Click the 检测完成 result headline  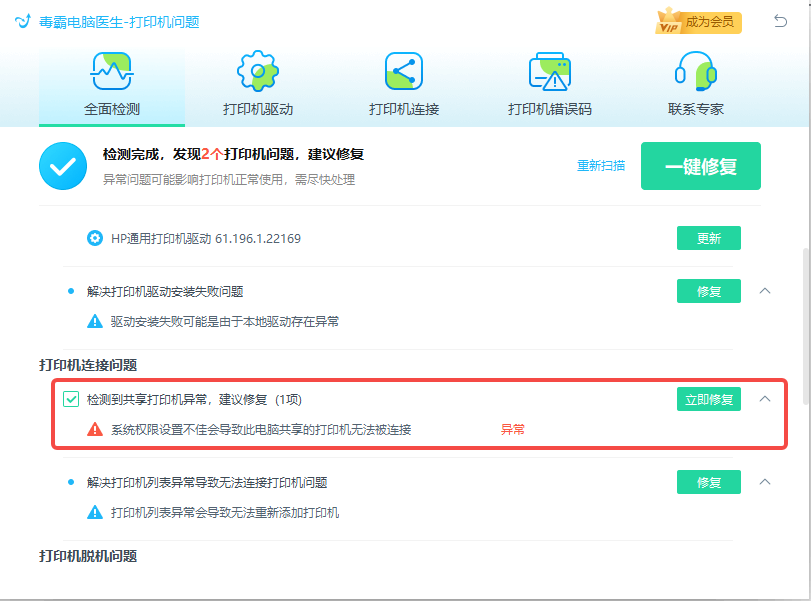[x=233, y=154]
